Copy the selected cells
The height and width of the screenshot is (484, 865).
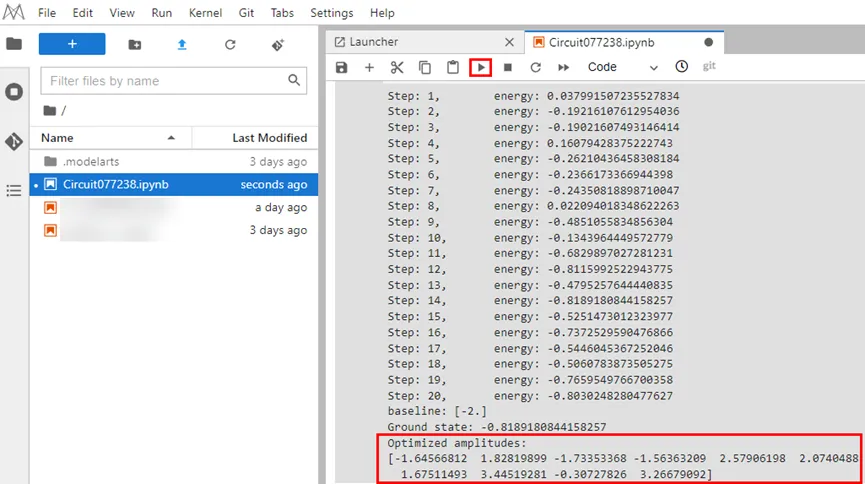[425, 67]
